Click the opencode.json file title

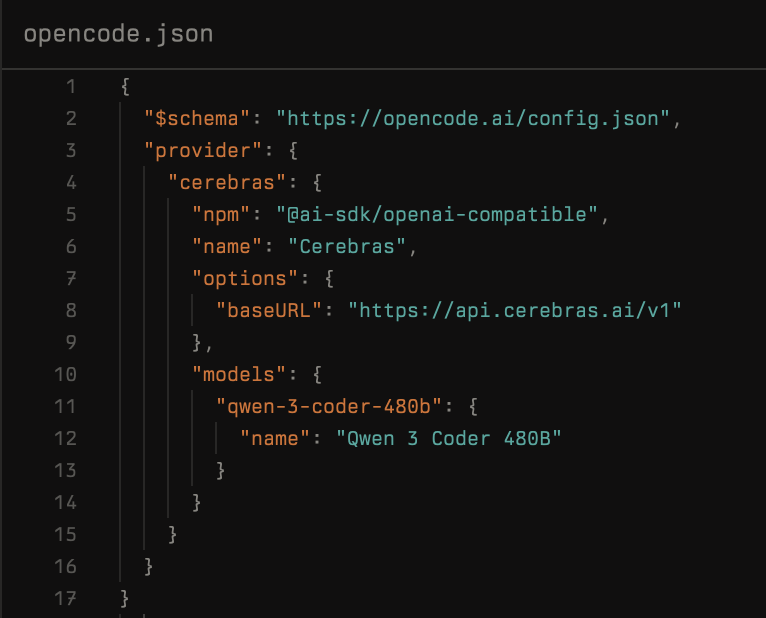pyautogui.click(x=118, y=34)
